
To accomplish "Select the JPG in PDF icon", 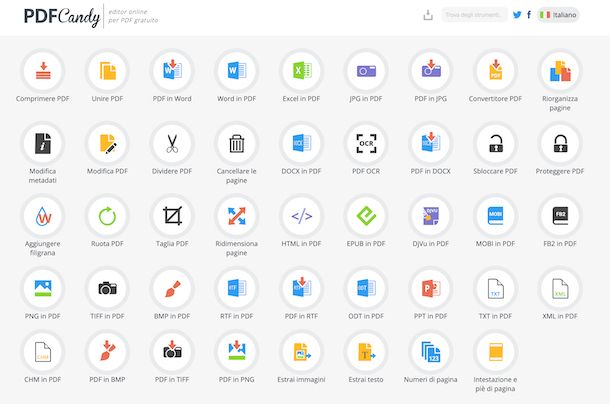I will [x=366, y=70].
